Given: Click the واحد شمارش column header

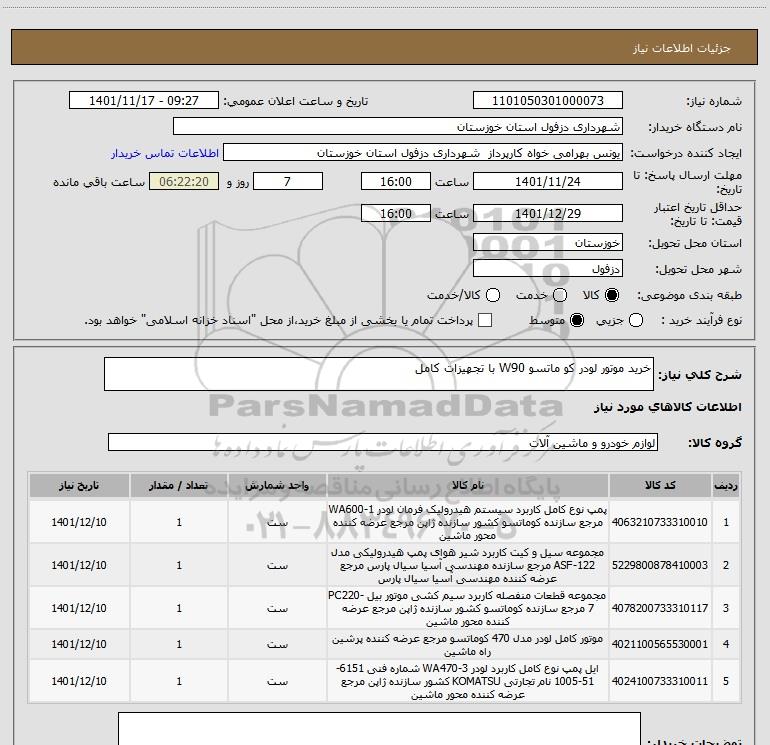Looking at the screenshot, I should coord(277,486).
